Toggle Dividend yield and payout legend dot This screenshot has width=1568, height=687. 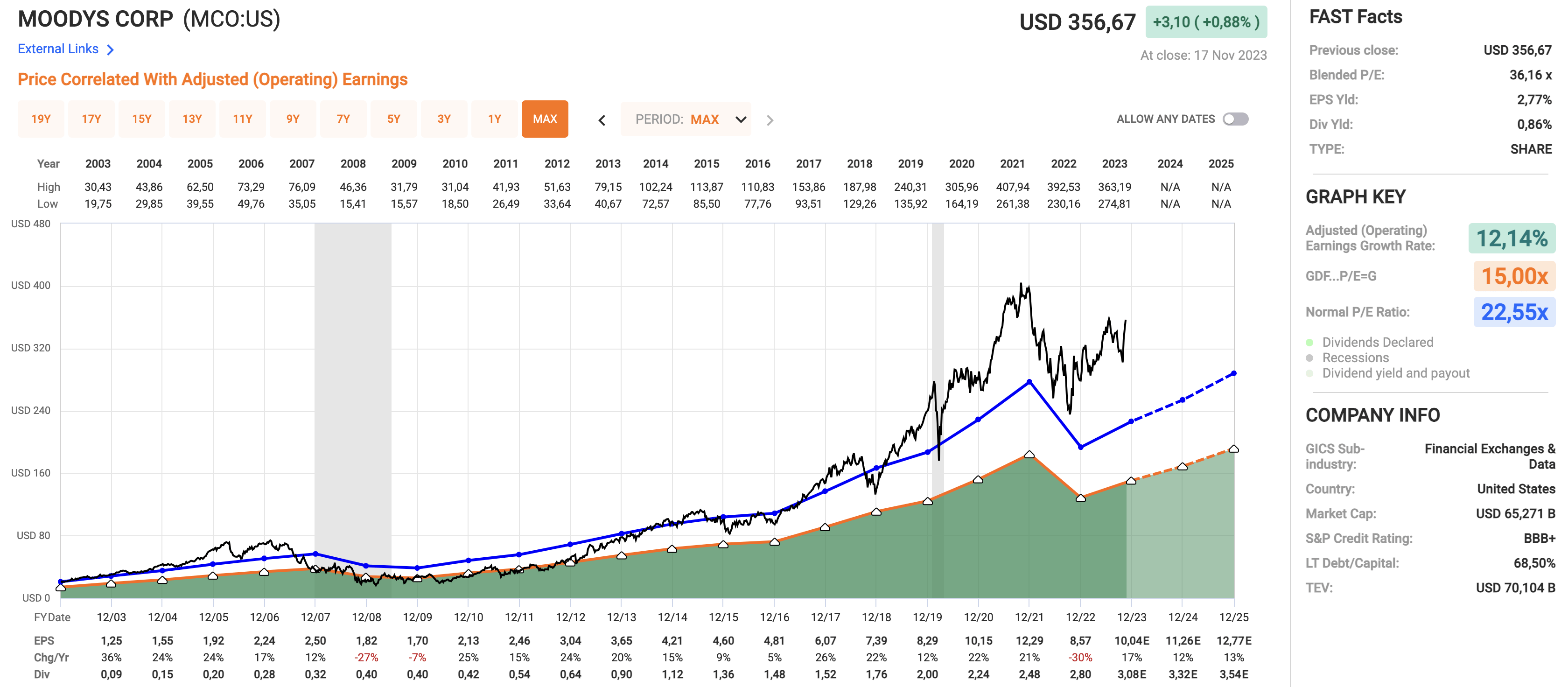1309,374
